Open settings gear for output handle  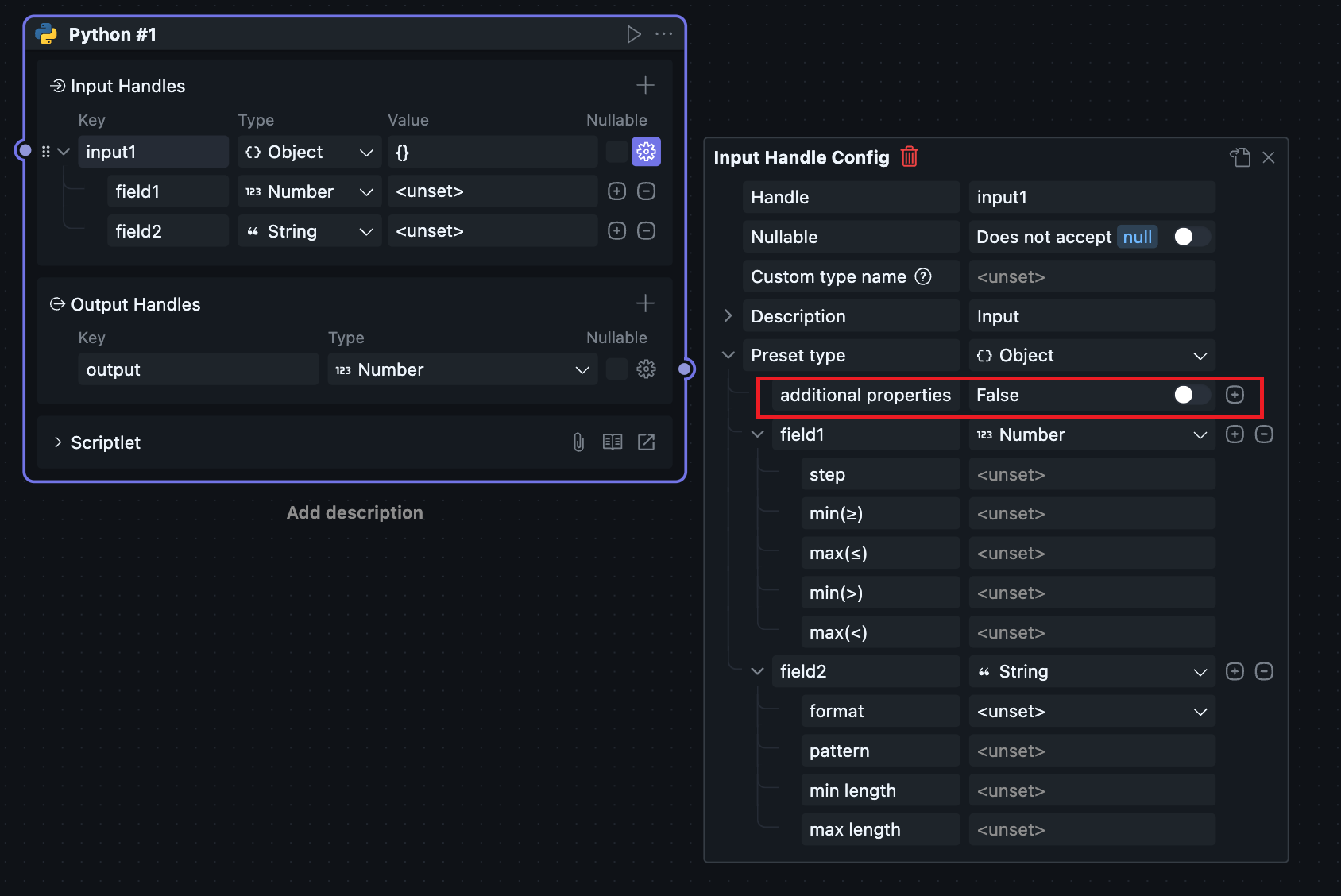tap(646, 369)
